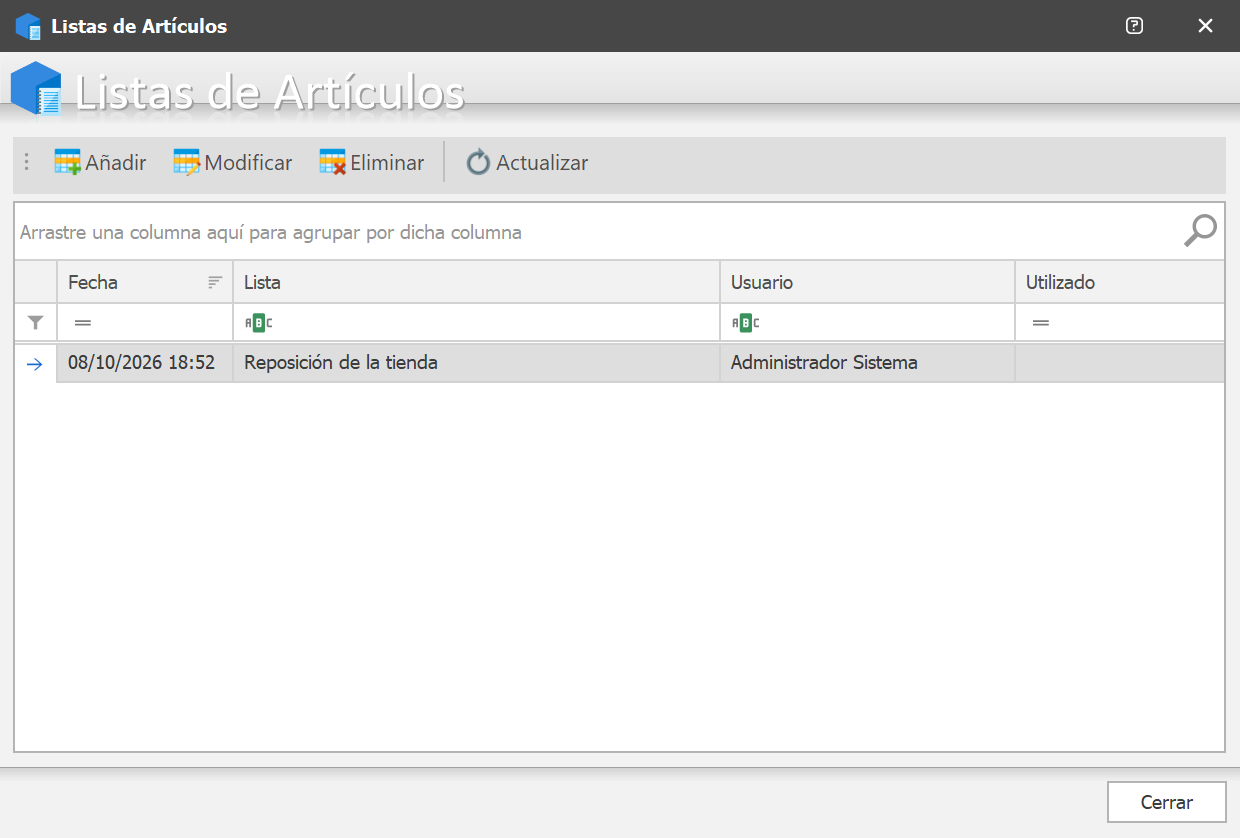Click the Añadir toolbar label
The height and width of the screenshot is (838, 1240).
(x=116, y=163)
